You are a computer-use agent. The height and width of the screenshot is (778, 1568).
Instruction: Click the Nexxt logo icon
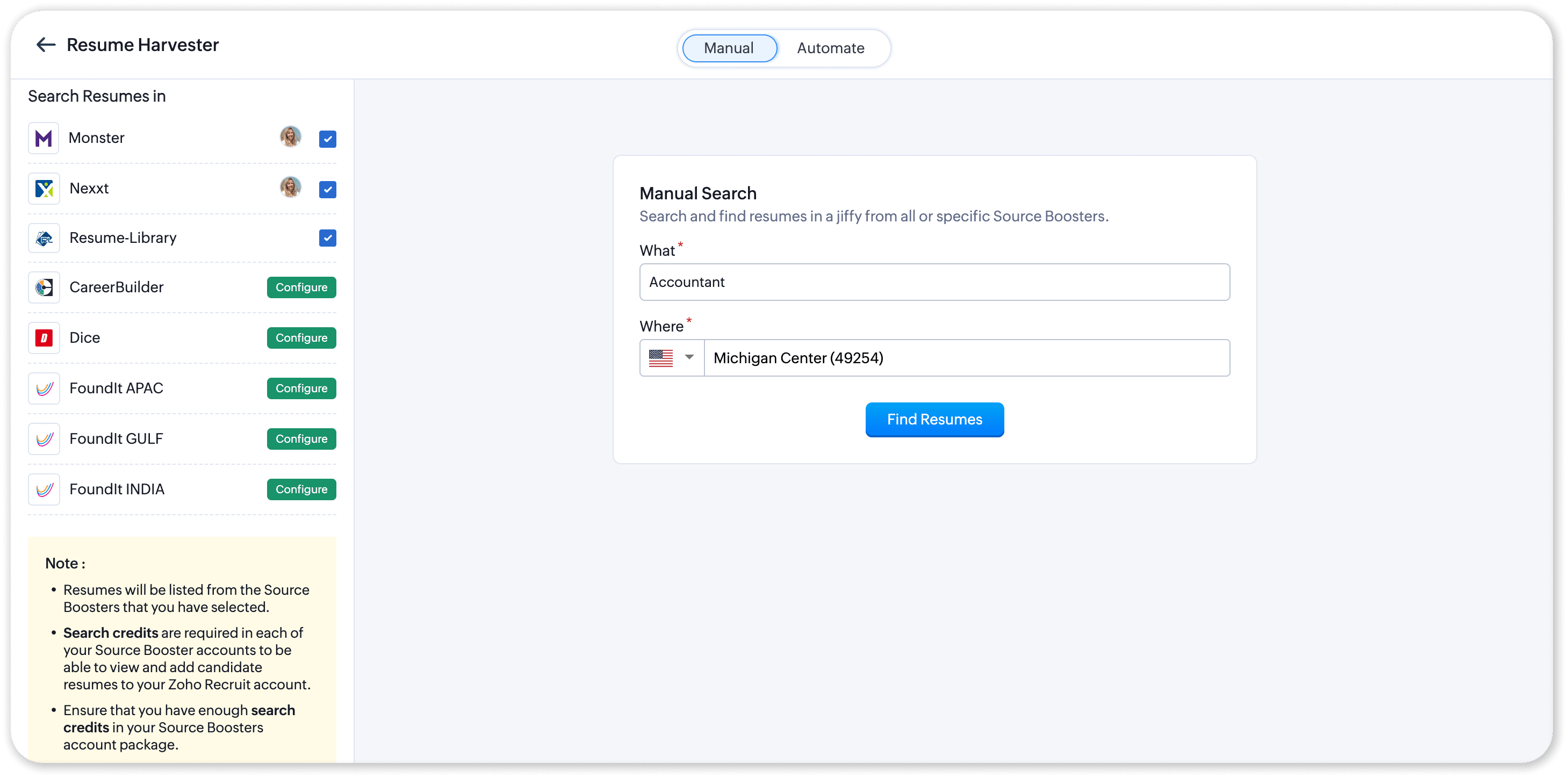[44, 189]
